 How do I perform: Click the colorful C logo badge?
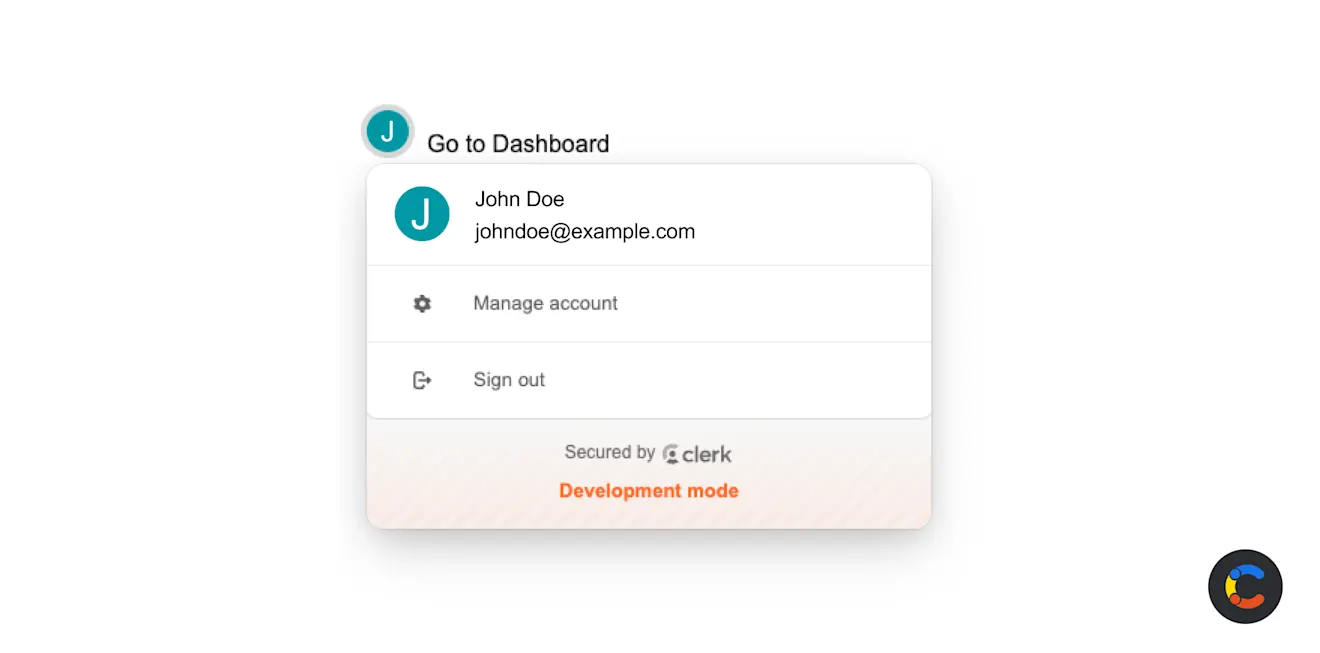pyautogui.click(x=1245, y=586)
